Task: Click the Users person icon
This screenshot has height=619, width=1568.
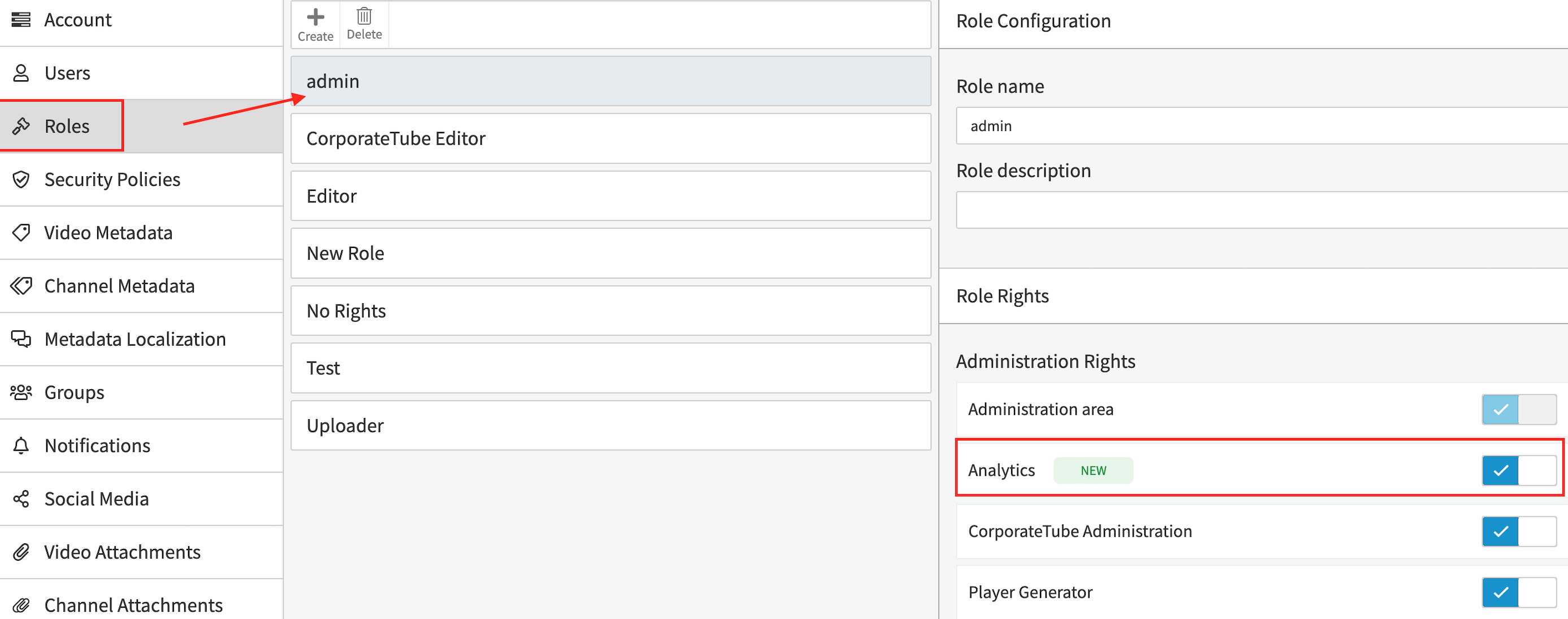Action: pyautogui.click(x=21, y=73)
